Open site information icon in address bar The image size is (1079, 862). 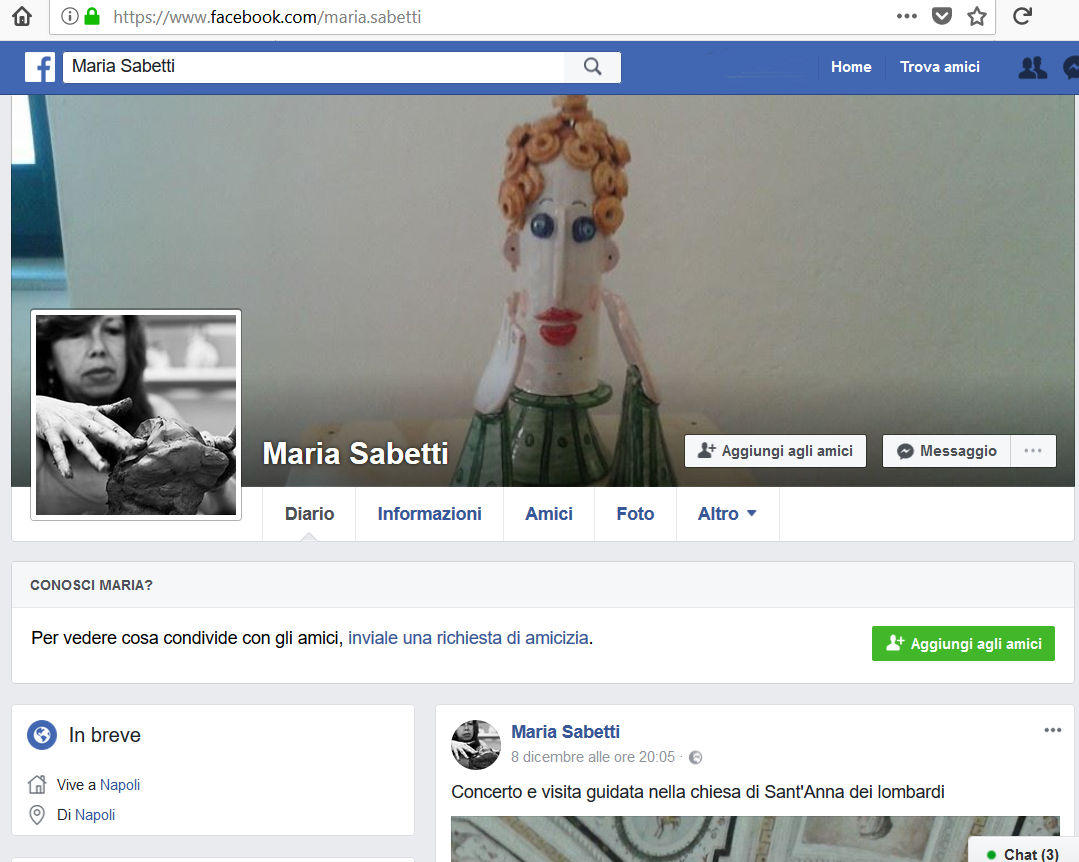pyautogui.click(x=70, y=16)
